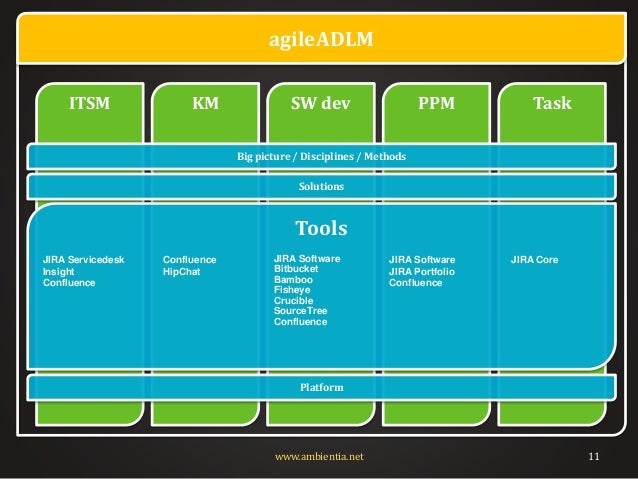
Task: Click the Solutions bar
Action: pos(321,186)
